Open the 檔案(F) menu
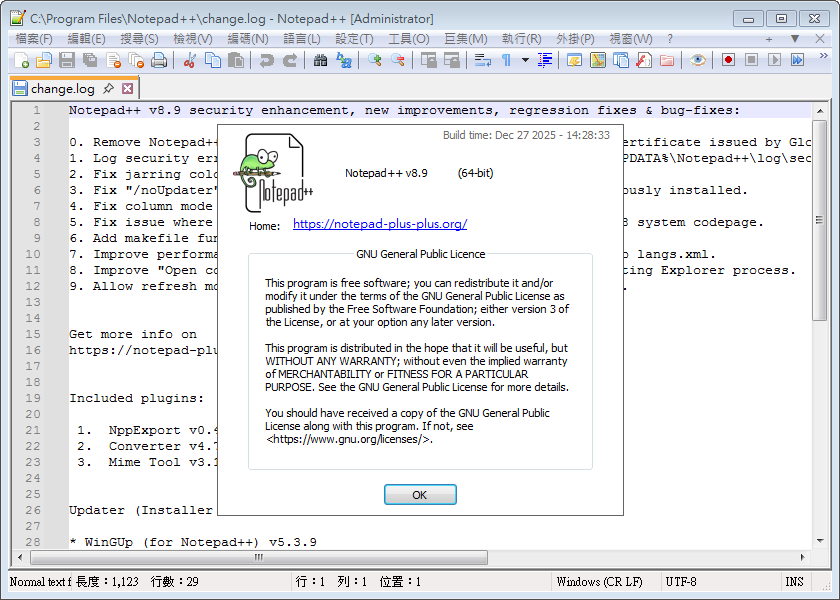 point(34,39)
